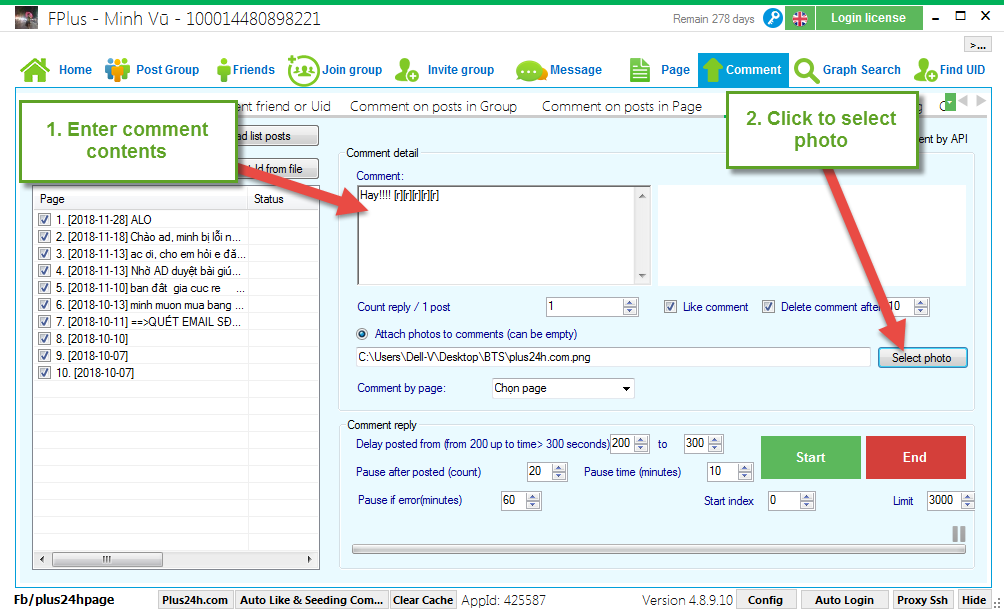The height and width of the screenshot is (612, 1004).
Task: Open Post Group people icon
Action: click(x=117, y=70)
